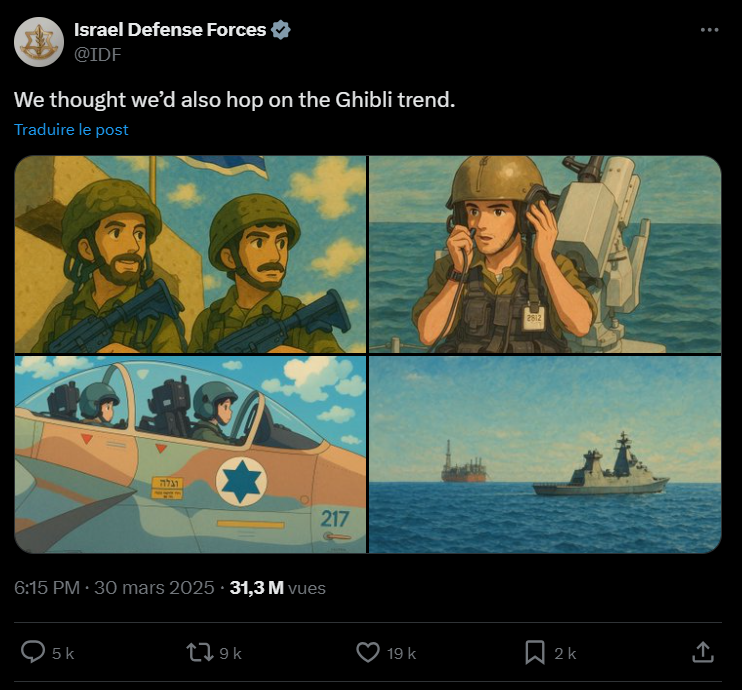The image size is (742, 690).
Task: Open the three-dot more options menu
Action: click(710, 30)
